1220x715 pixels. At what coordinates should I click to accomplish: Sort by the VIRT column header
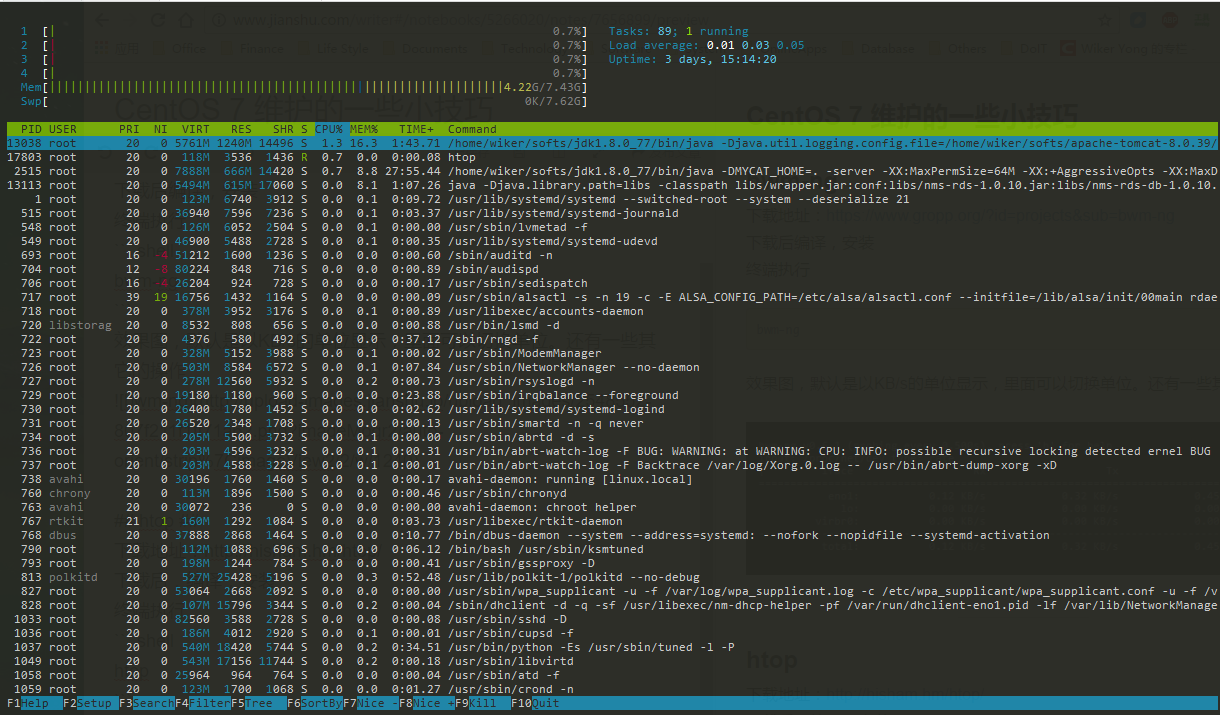(195, 129)
